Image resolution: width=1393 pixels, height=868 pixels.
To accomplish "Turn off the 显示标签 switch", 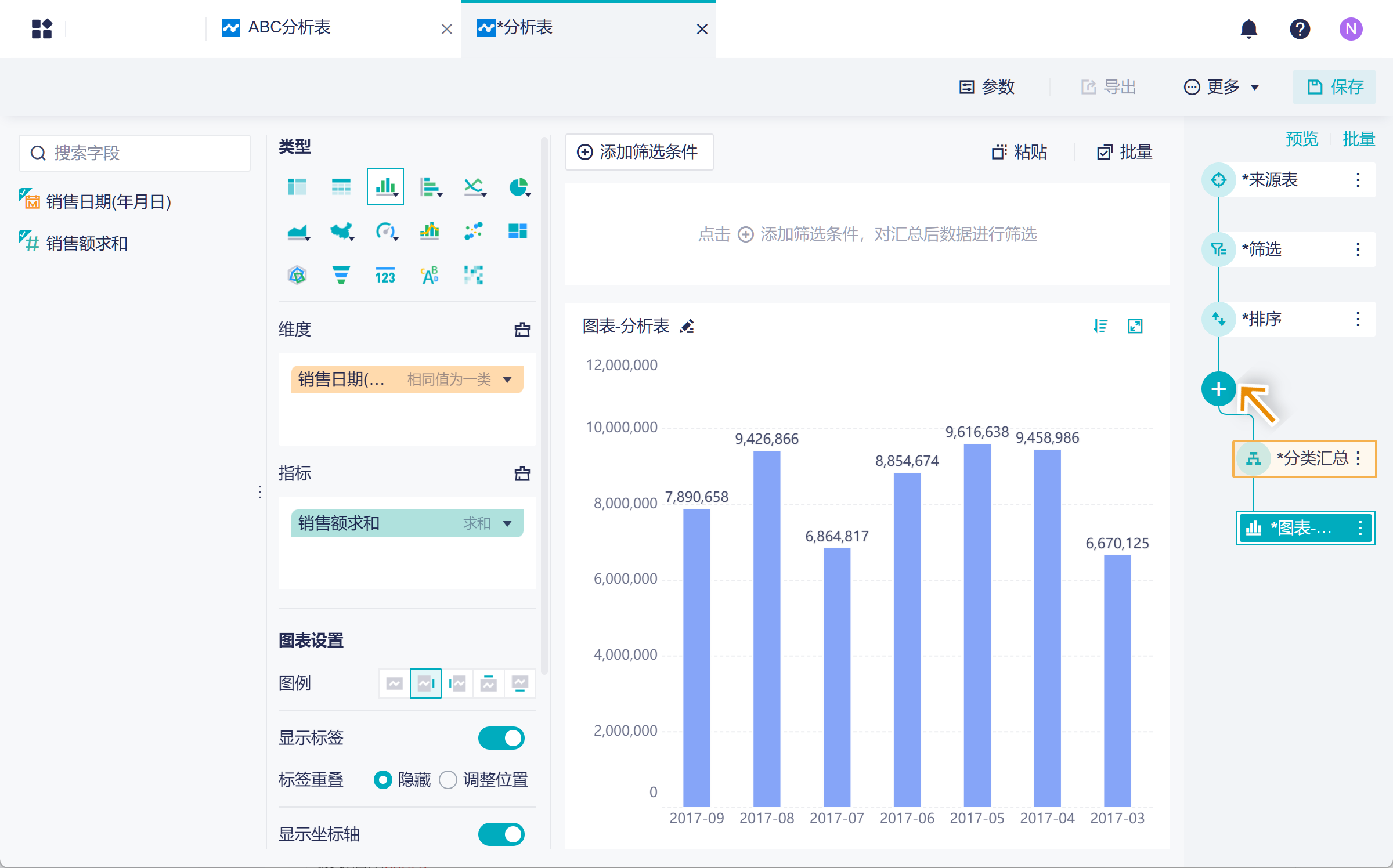I will pyautogui.click(x=501, y=738).
